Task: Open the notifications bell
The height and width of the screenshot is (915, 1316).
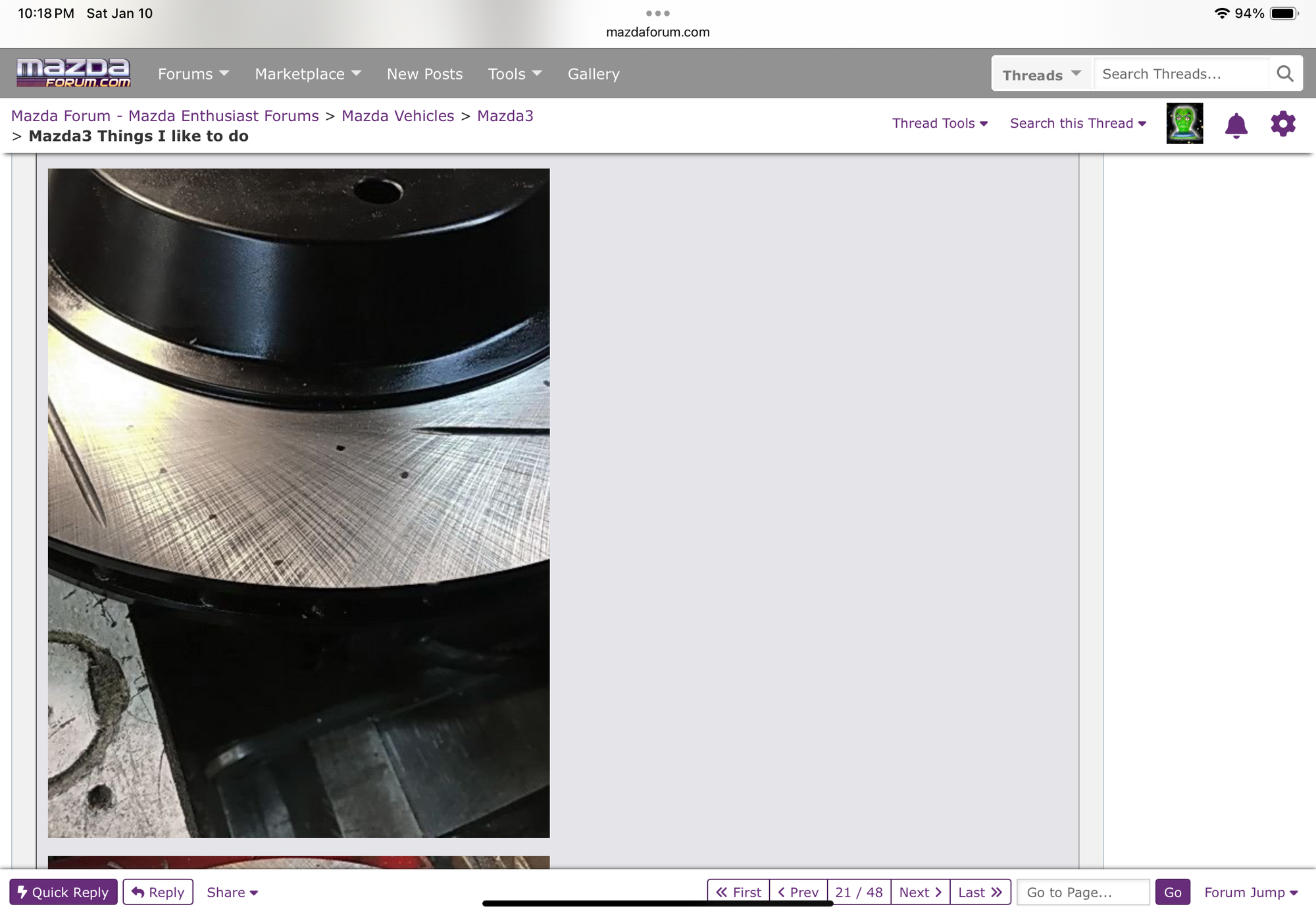Action: (1236, 124)
